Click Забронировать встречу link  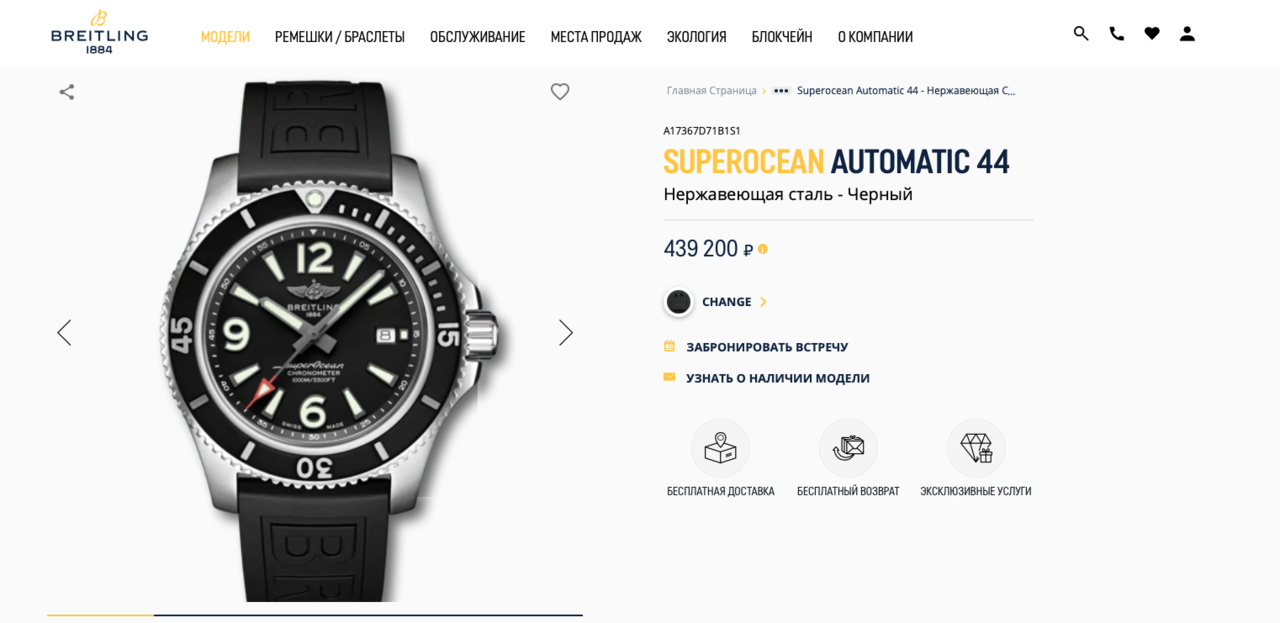tap(767, 347)
